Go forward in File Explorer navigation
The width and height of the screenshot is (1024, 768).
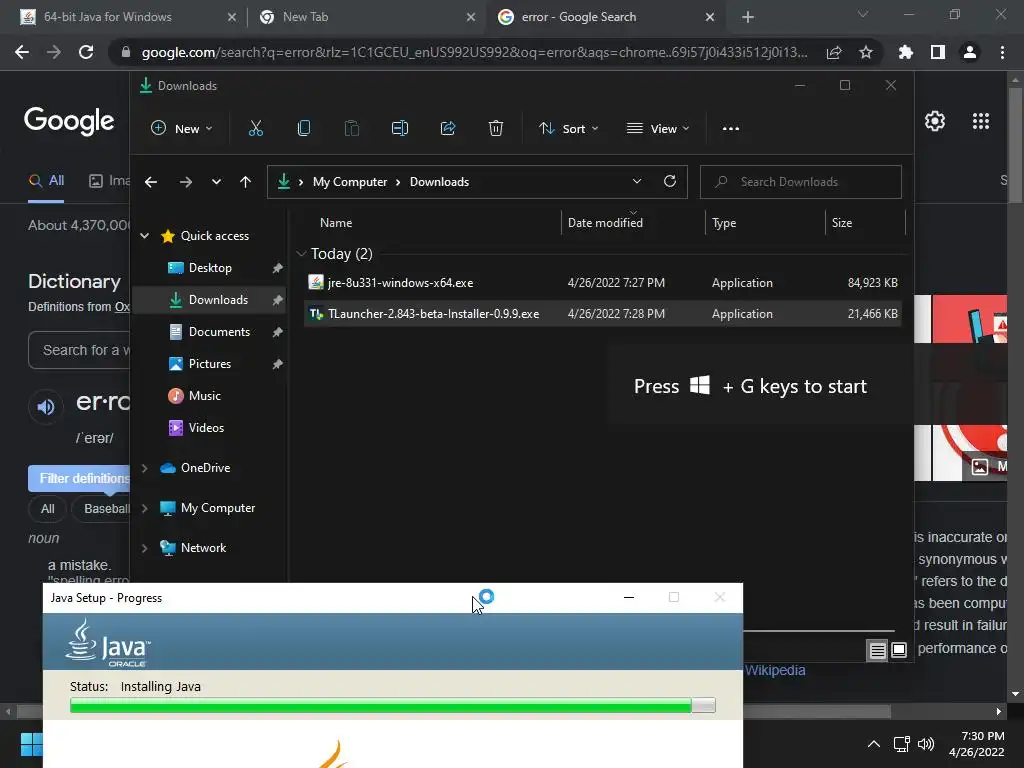186,182
